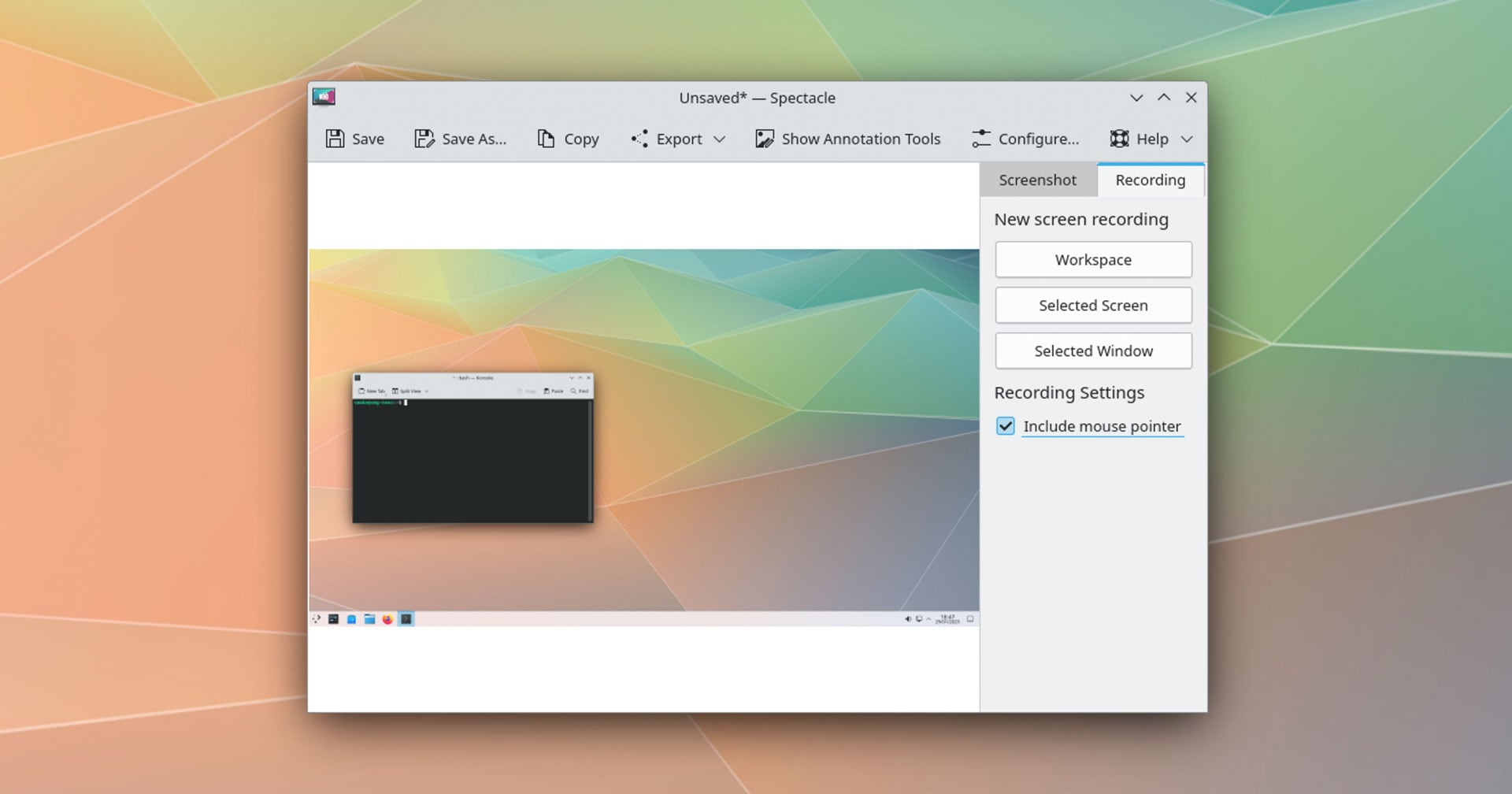
Task: Open the Include mouse pointer settings link
Action: [1102, 426]
